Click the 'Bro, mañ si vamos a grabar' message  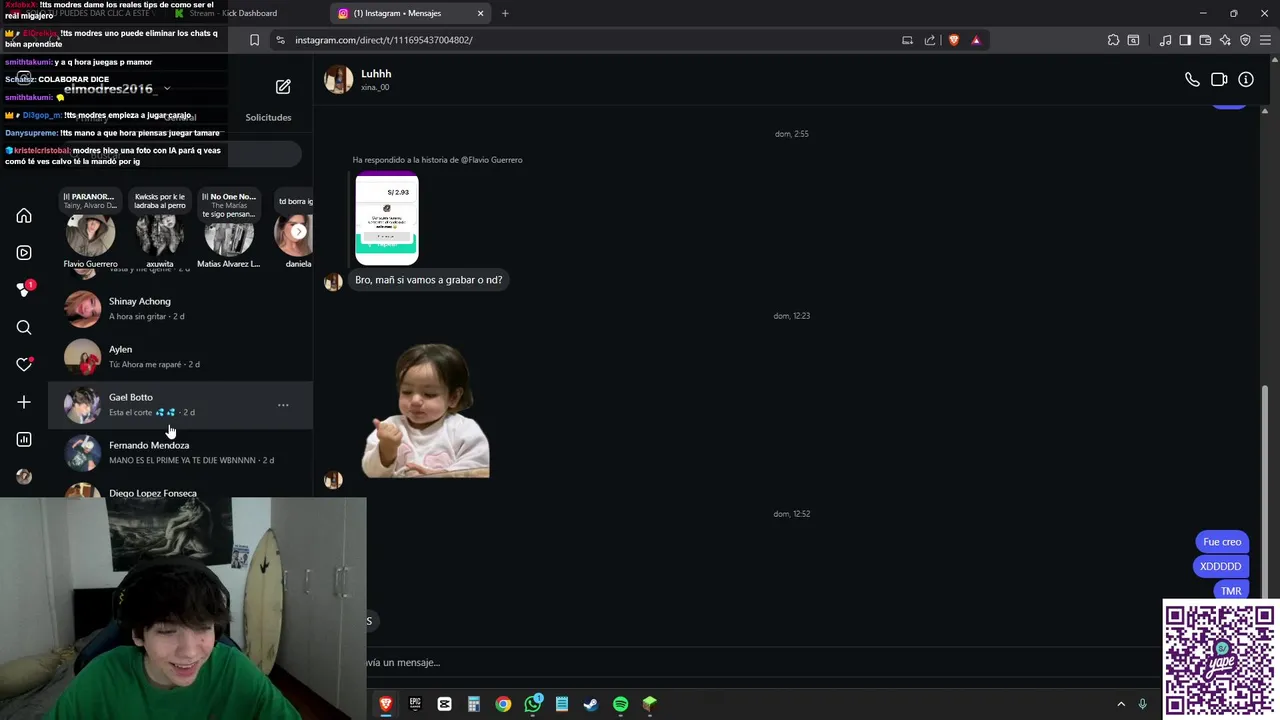click(x=428, y=280)
